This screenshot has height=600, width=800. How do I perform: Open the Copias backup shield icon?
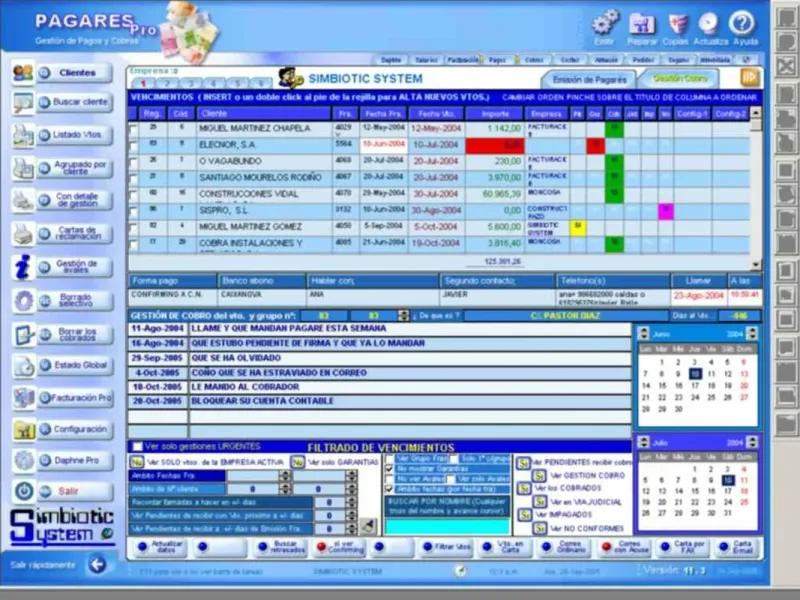(677, 23)
